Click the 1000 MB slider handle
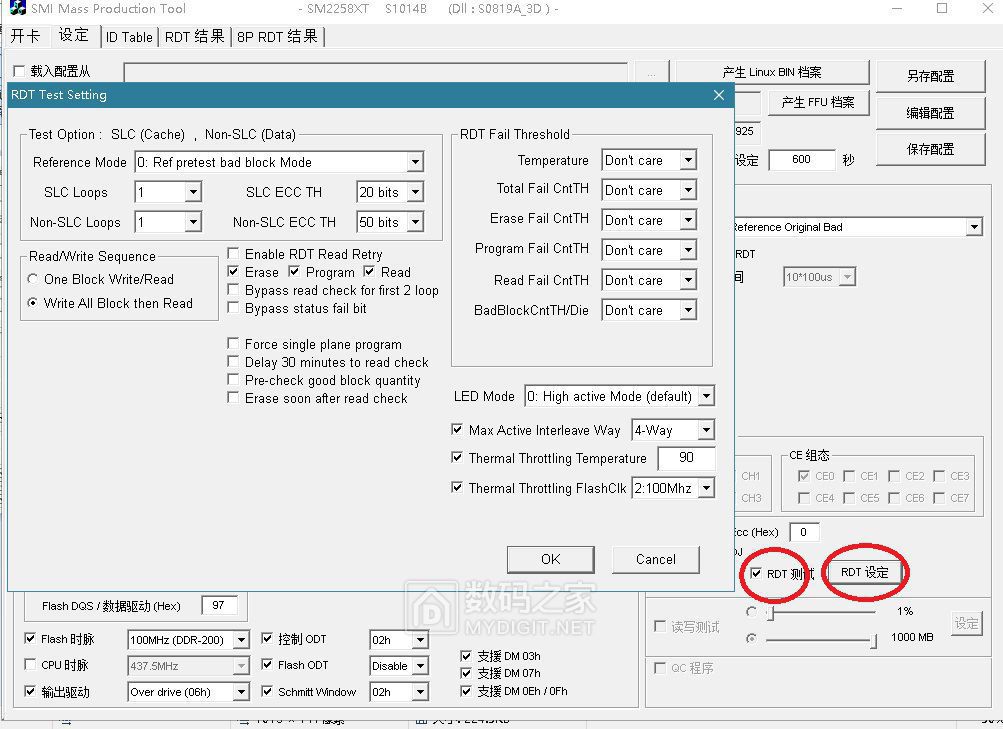The width and height of the screenshot is (1003, 729). [x=873, y=640]
